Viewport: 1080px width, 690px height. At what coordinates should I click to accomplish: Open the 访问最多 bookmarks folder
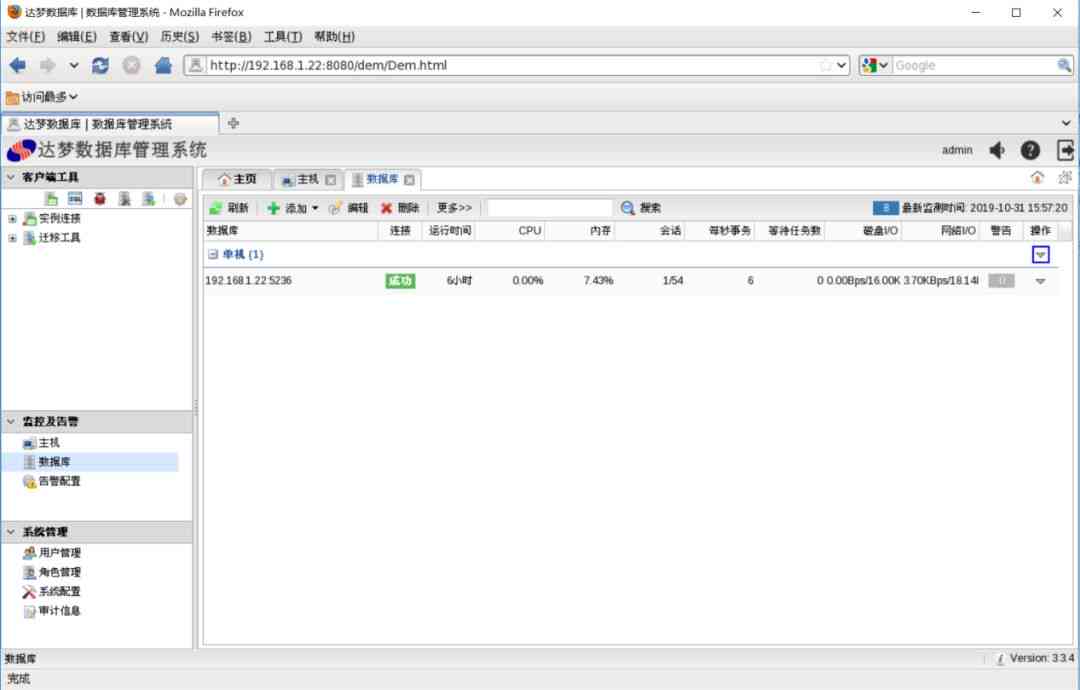41,97
